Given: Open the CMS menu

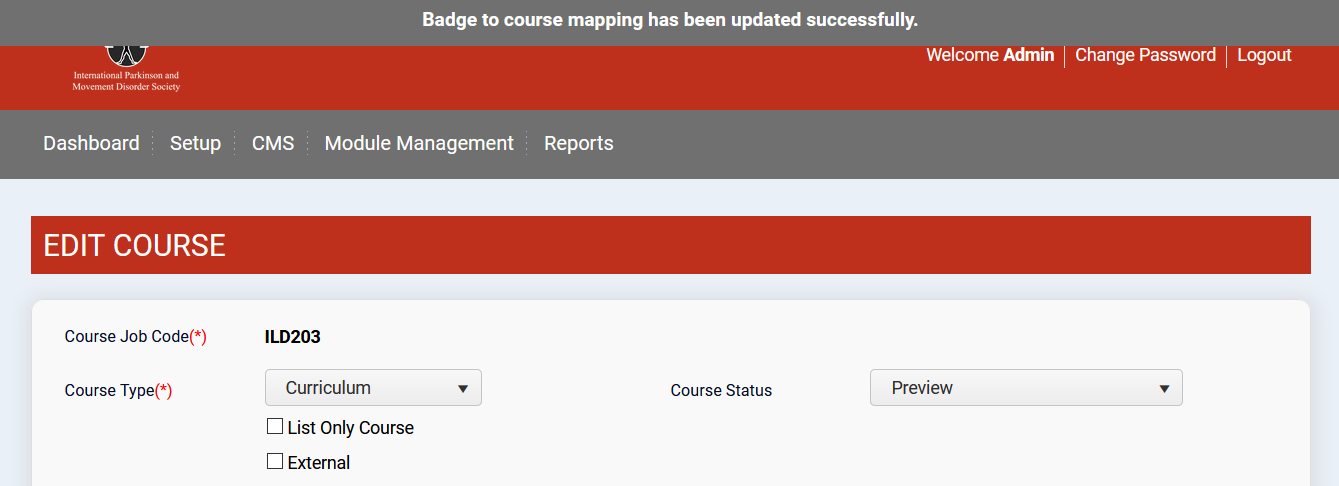Looking at the screenshot, I should pyautogui.click(x=273, y=143).
